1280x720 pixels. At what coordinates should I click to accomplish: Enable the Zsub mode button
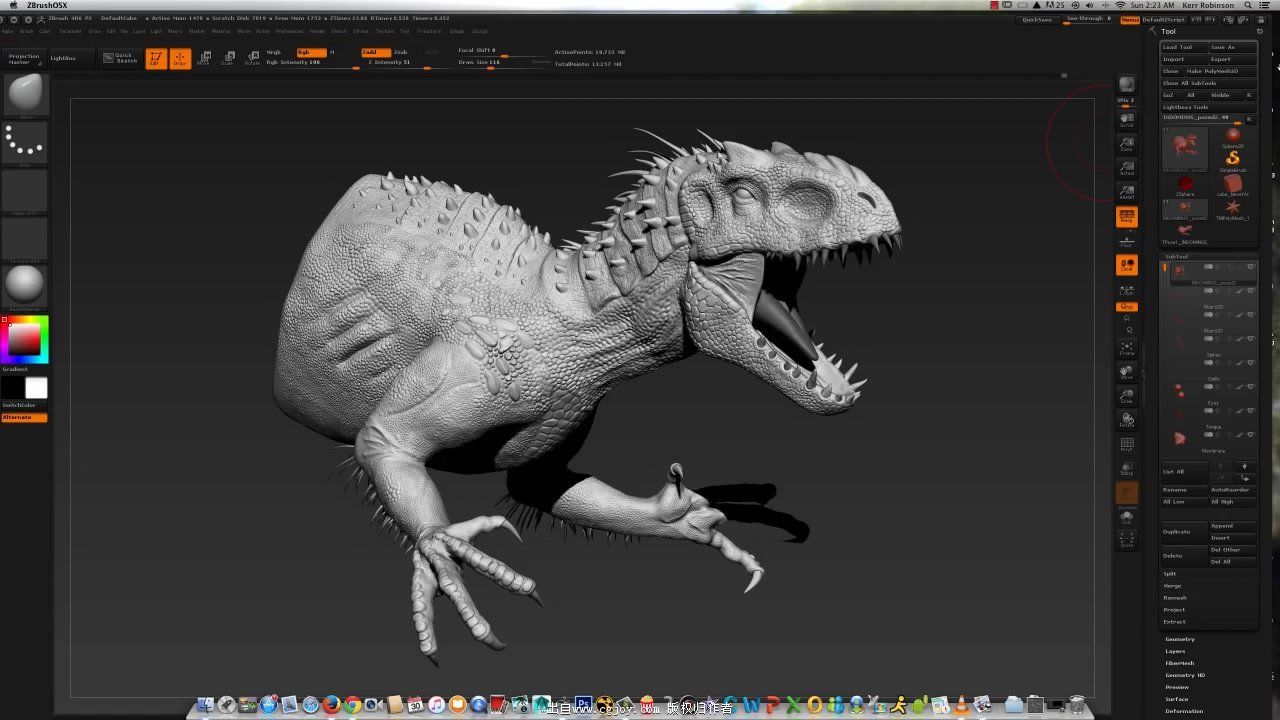tap(402, 52)
